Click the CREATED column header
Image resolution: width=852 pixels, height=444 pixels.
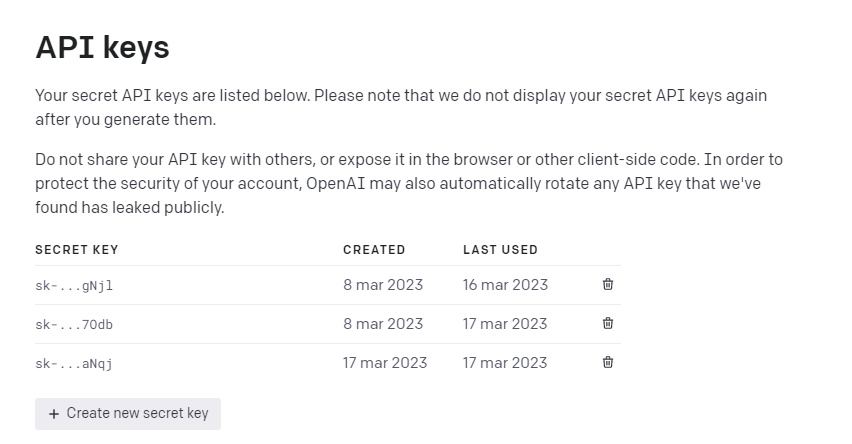374,250
